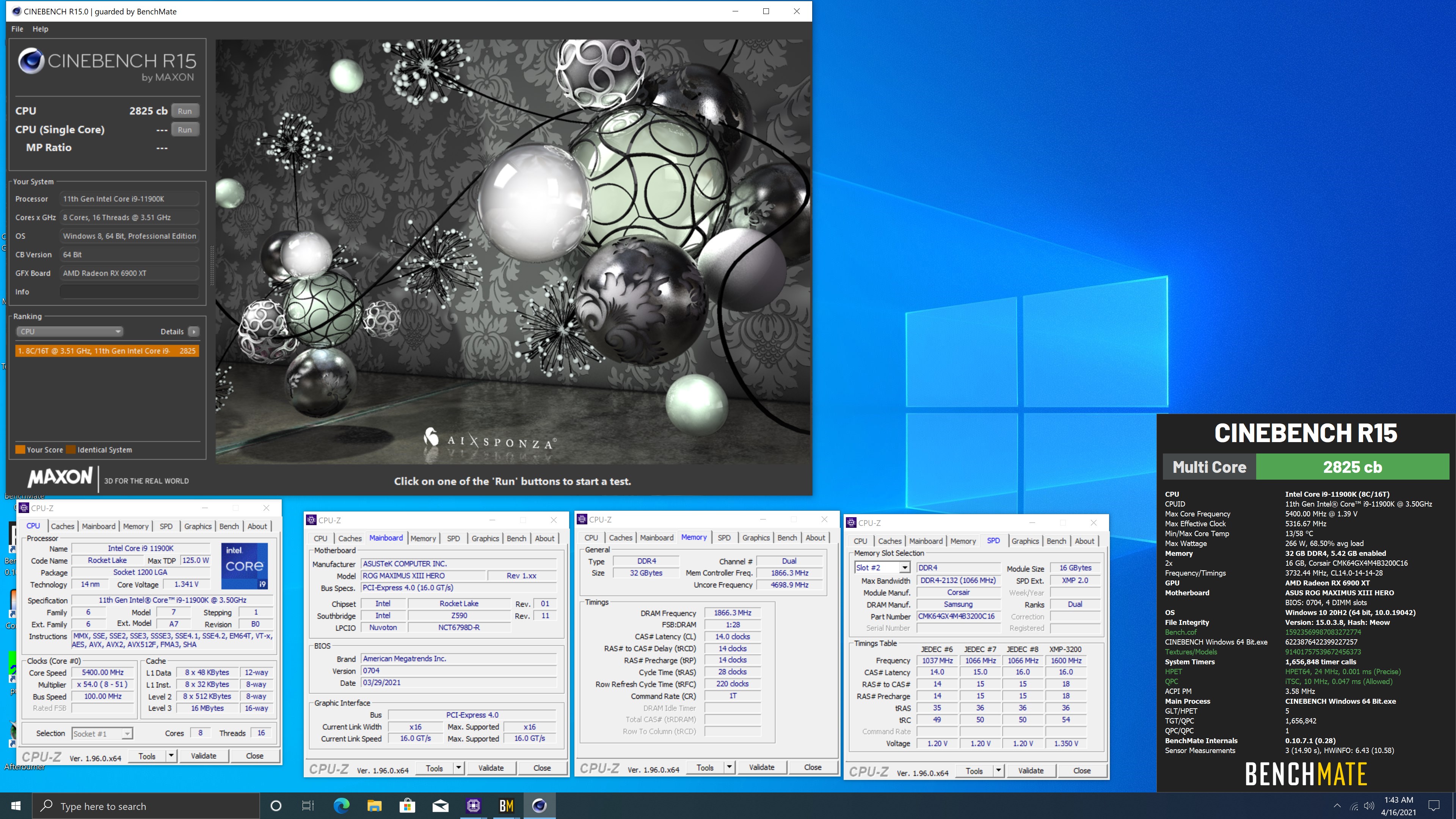Switch to BenchMate via the BM taskbar icon
The height and width of the screenshot is (819, 1456).
coord(507,805)
